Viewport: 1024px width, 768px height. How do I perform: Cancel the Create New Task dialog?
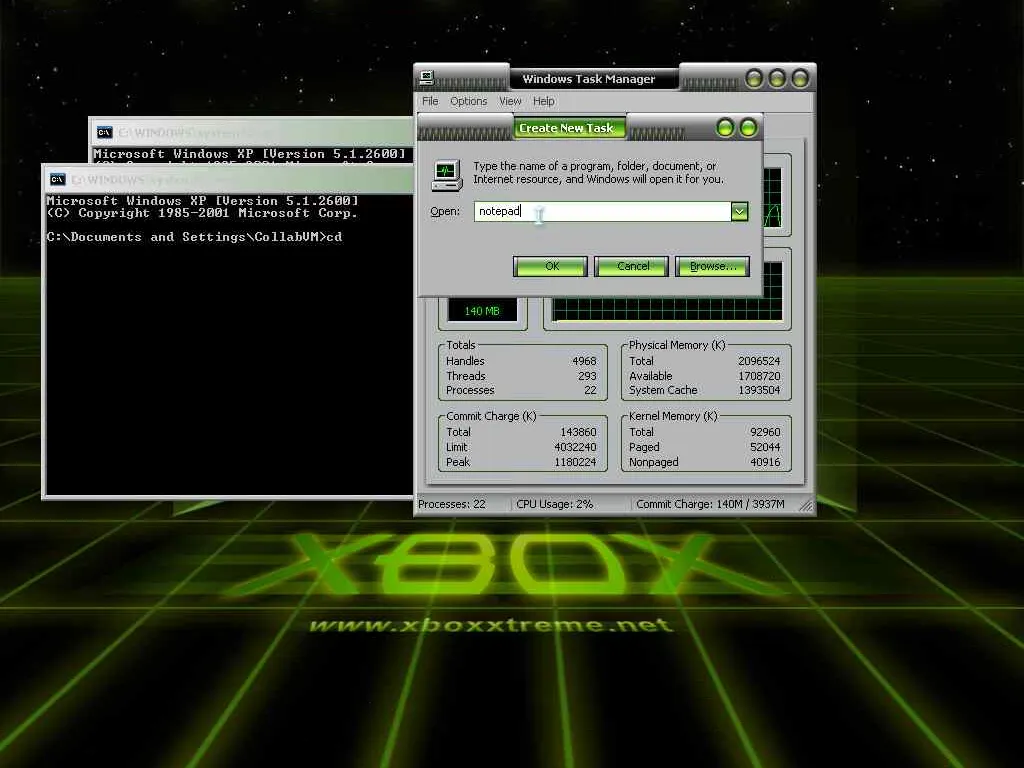632,266
